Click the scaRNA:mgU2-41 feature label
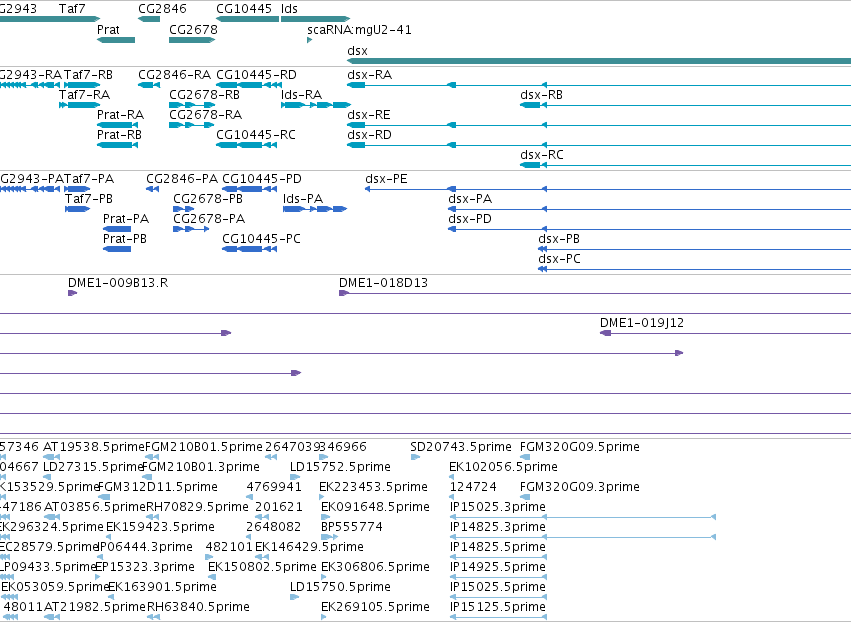 (359, 30)
